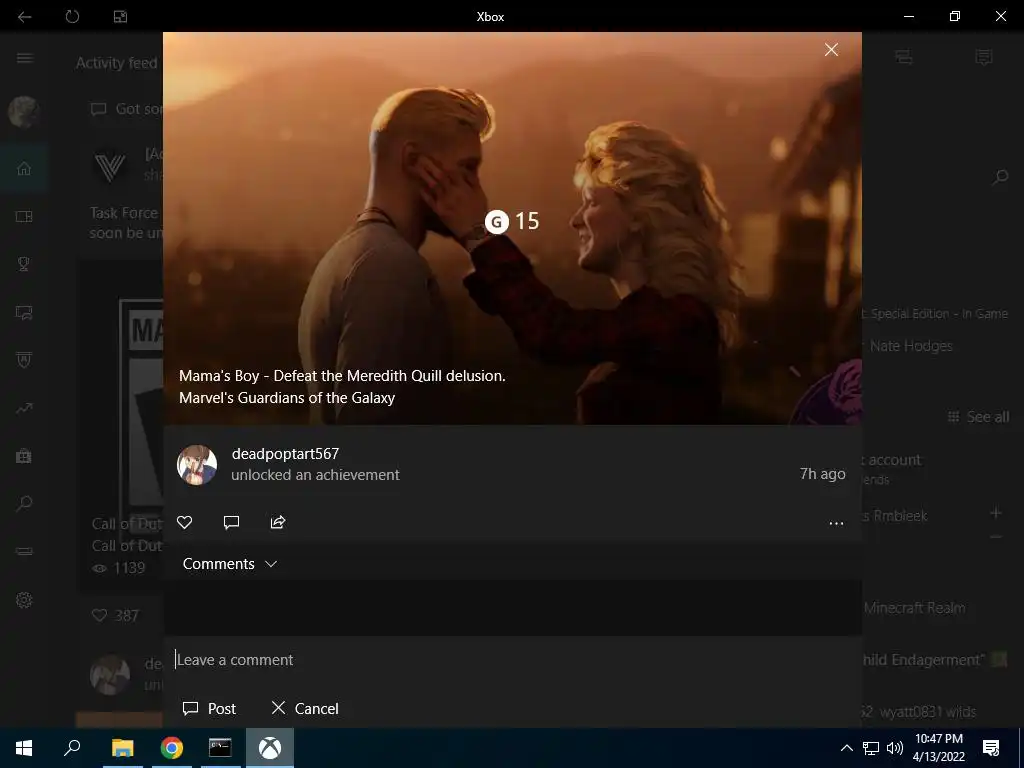Viewport: 1024px width, 768px height.
Task: Open My games sidebar icon
Action: tap(24, 216)
